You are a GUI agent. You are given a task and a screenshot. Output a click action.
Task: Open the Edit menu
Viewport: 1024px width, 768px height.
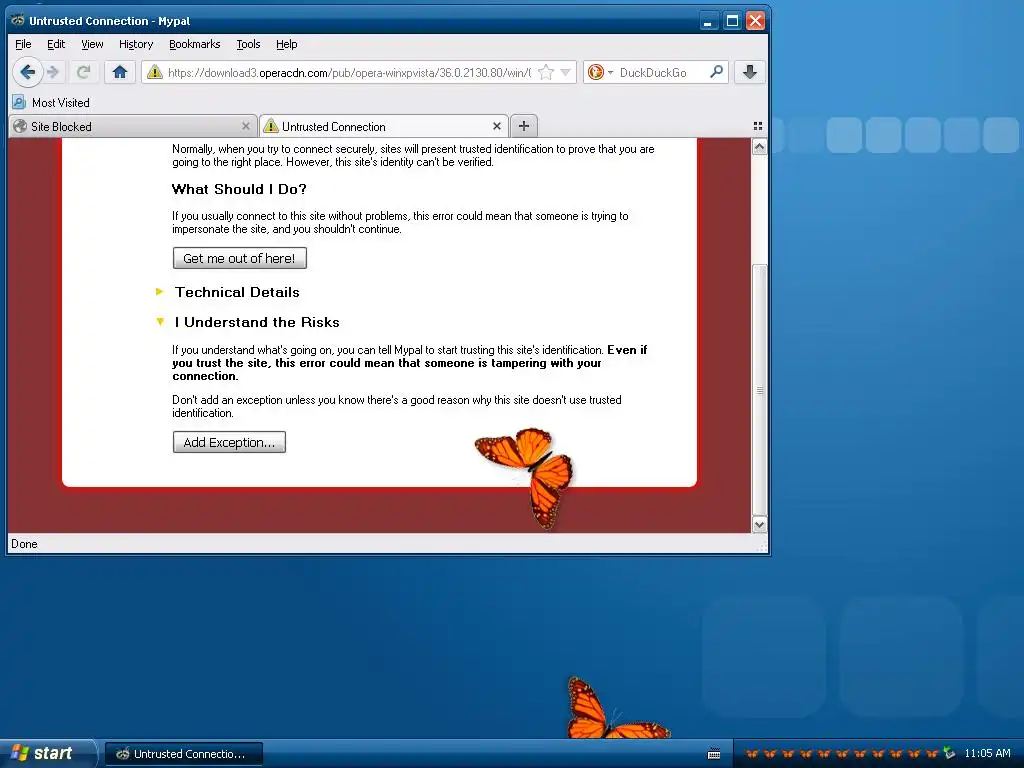(x=56, y=44)
